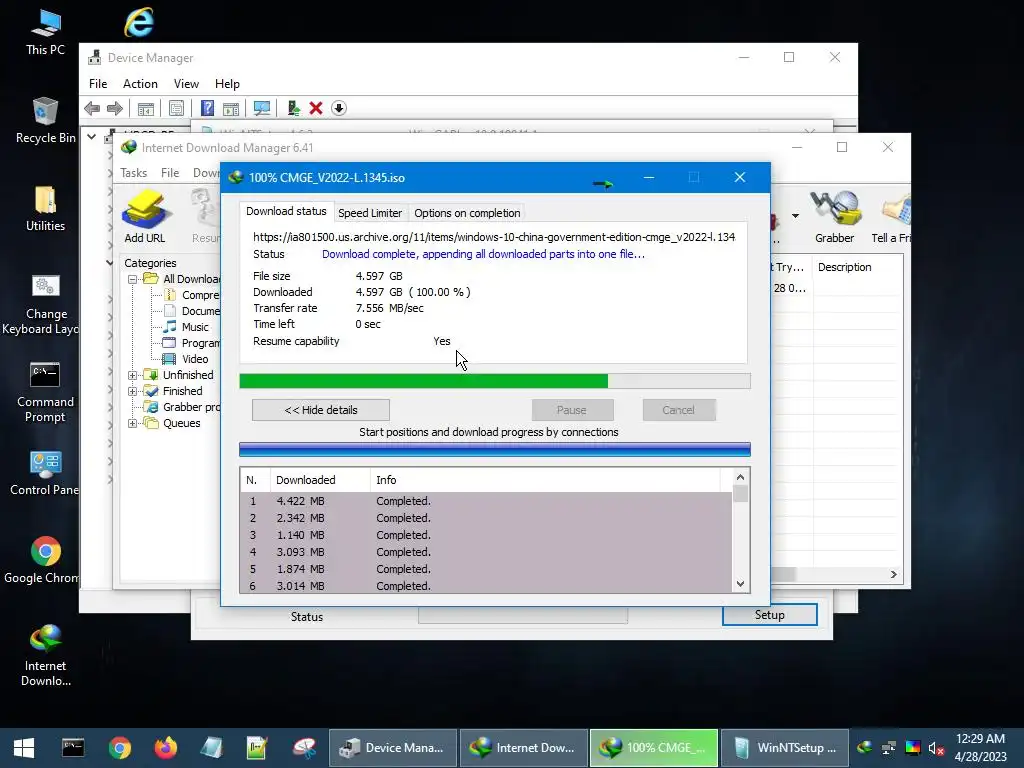Launch Firefox from the taskbar
Viewport: 1024px width, 768px height.
[165, 748]
